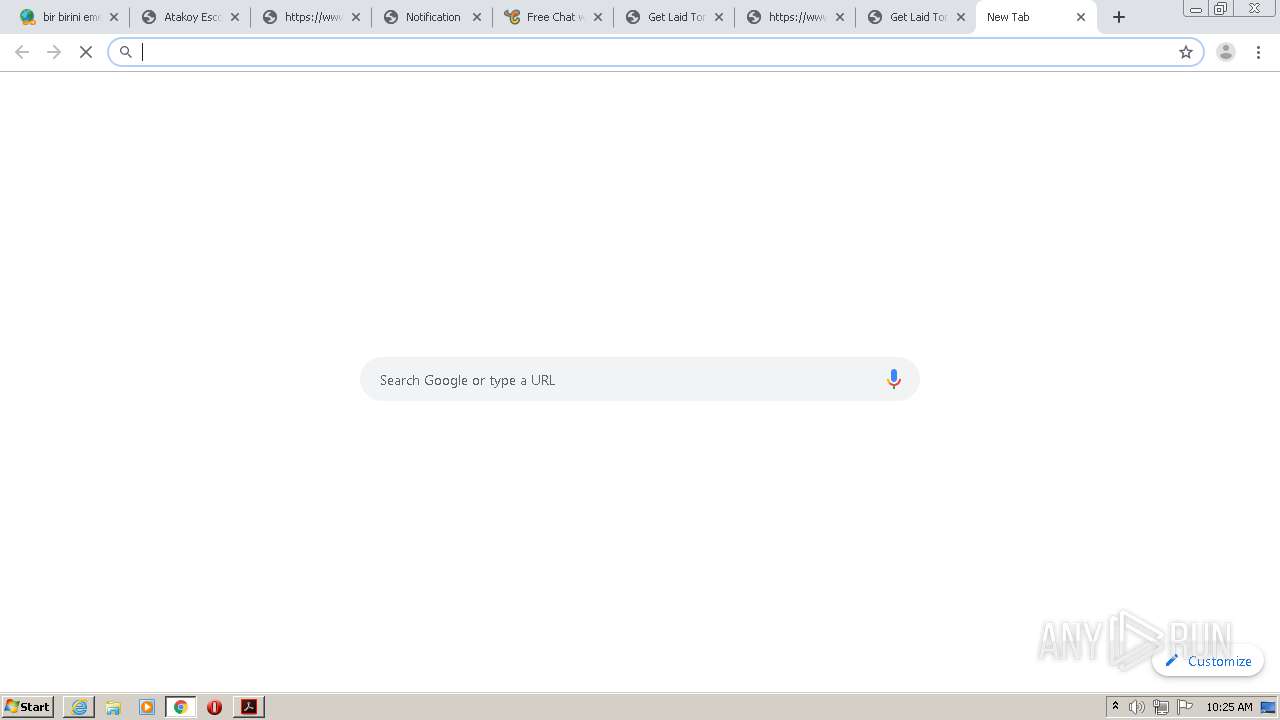This screenshot has height=720, width=1280.
Task: Bookmark this page with star icon
Action: 1186,52
